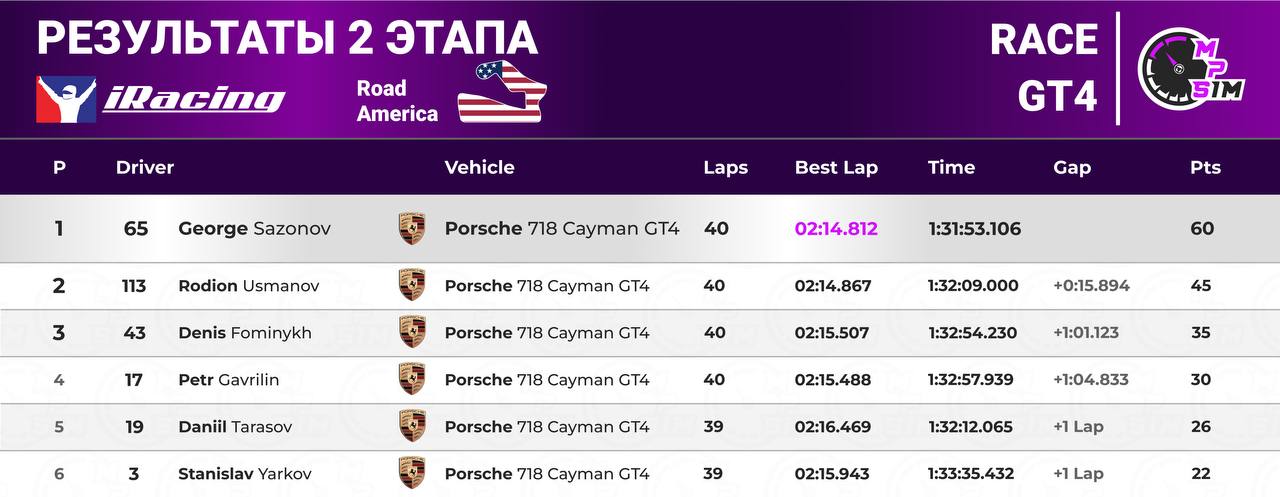
Task: Click the RACE GT4 title text
Action: coord(1043,68)
